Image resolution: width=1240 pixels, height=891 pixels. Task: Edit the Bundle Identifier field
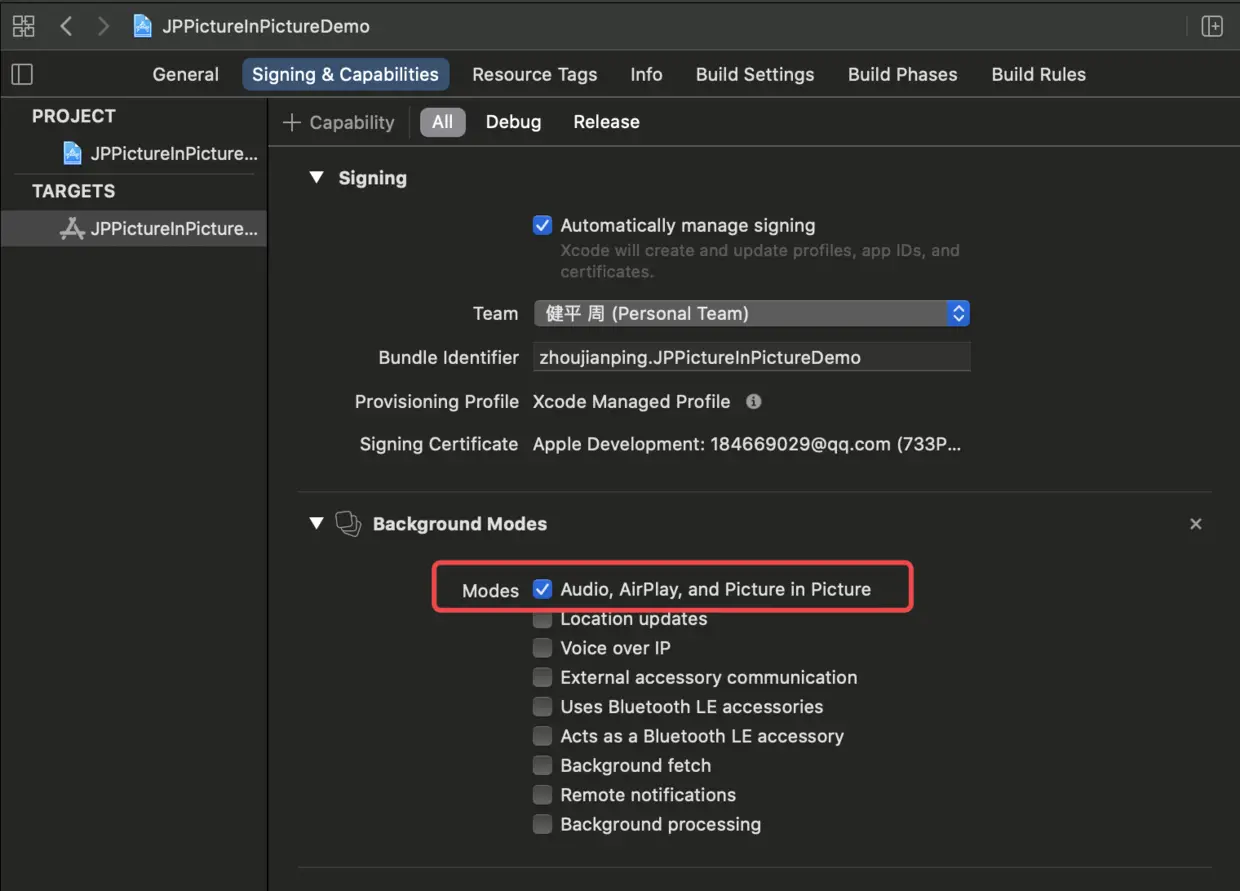[x=751, y=357]
